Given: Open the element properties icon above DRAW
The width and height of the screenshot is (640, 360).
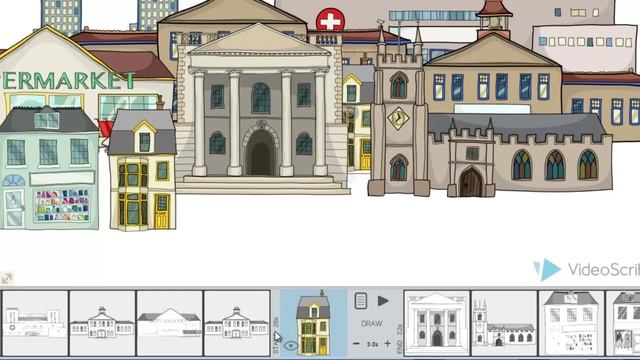Looking at the screenshot, I should pos(360,301).
